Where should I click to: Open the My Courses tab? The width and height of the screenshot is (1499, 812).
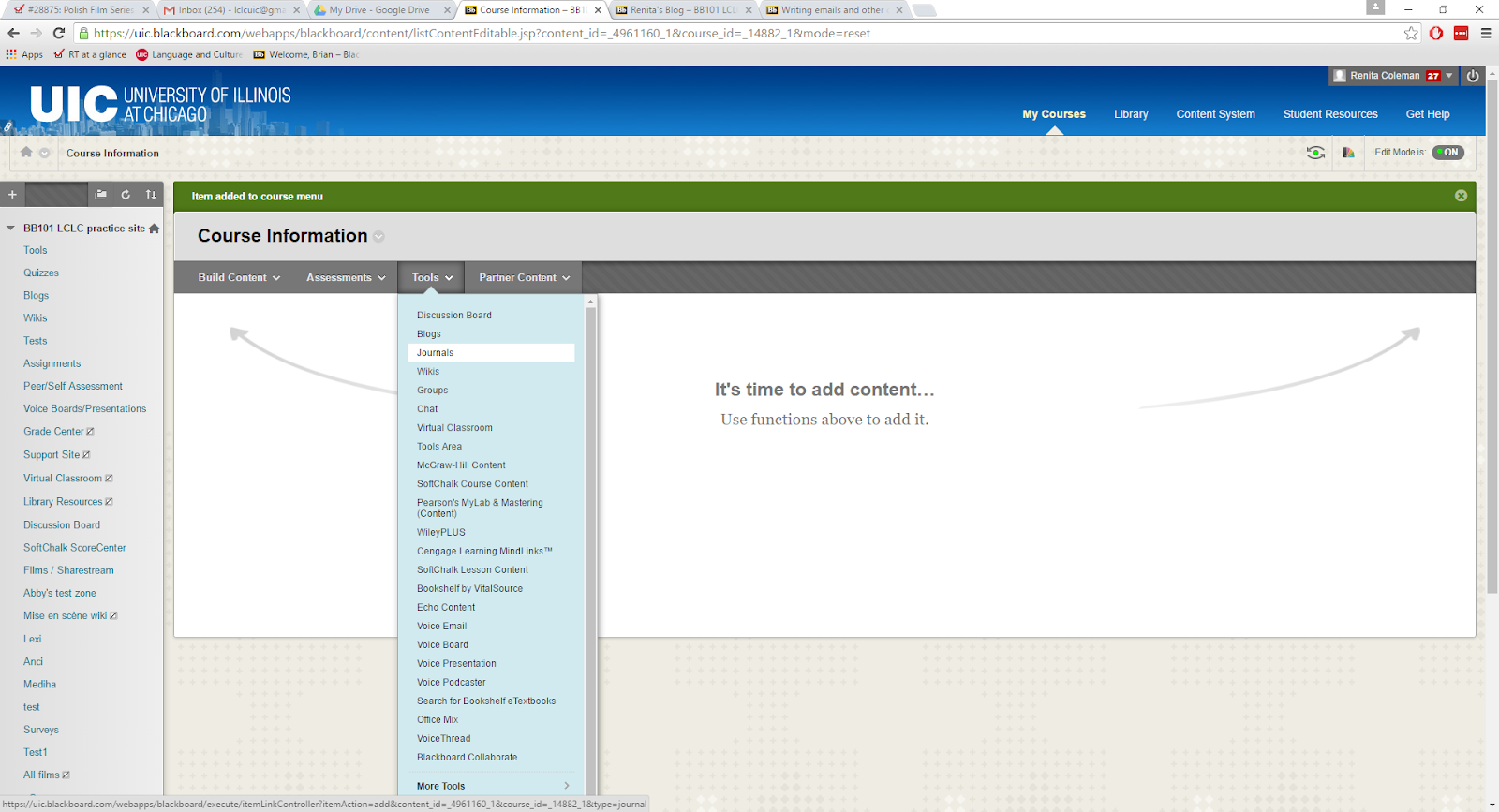pyautogui.click(x=1054, y=114)
